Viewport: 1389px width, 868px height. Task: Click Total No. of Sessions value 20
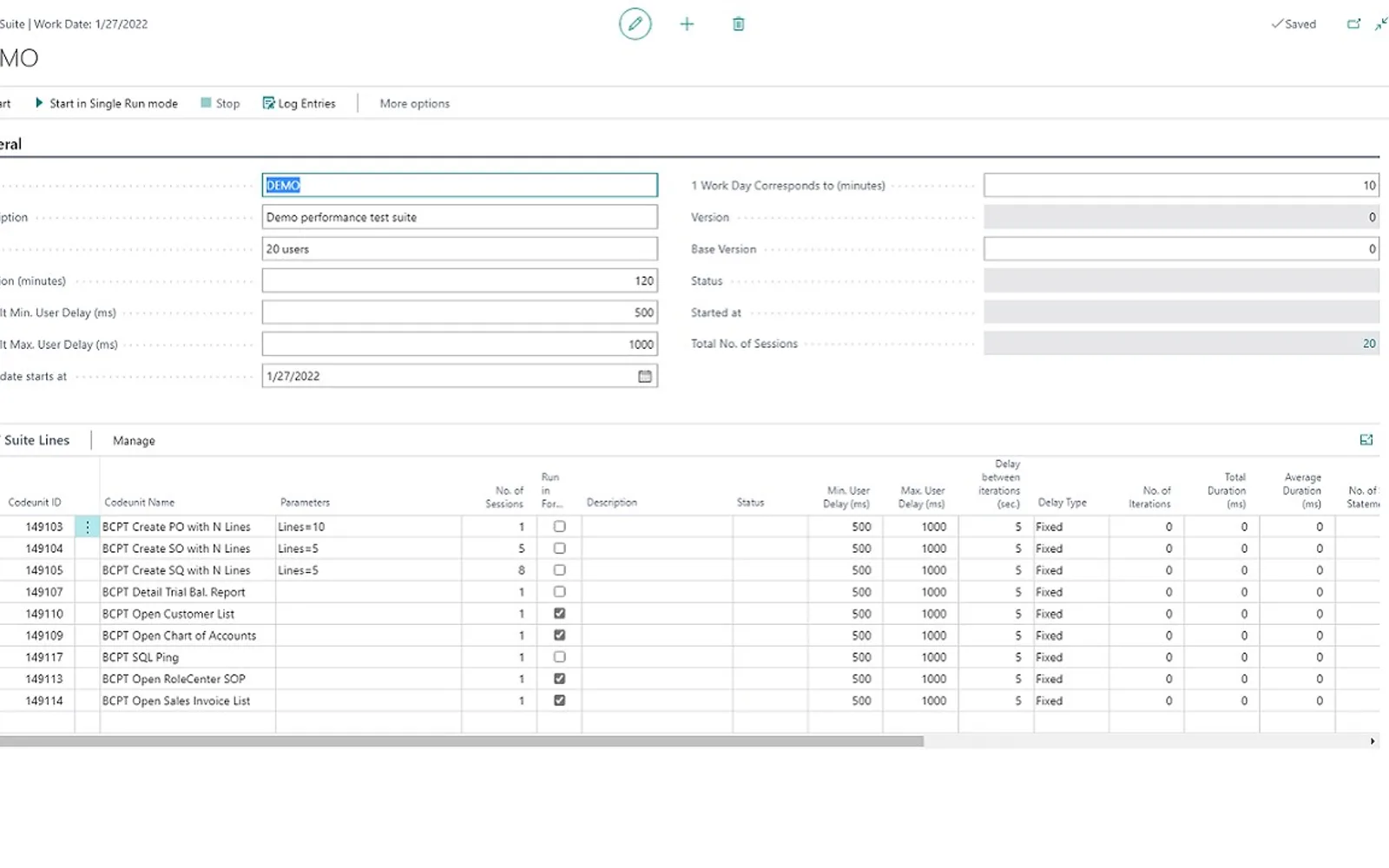[x=1369, y=344]
